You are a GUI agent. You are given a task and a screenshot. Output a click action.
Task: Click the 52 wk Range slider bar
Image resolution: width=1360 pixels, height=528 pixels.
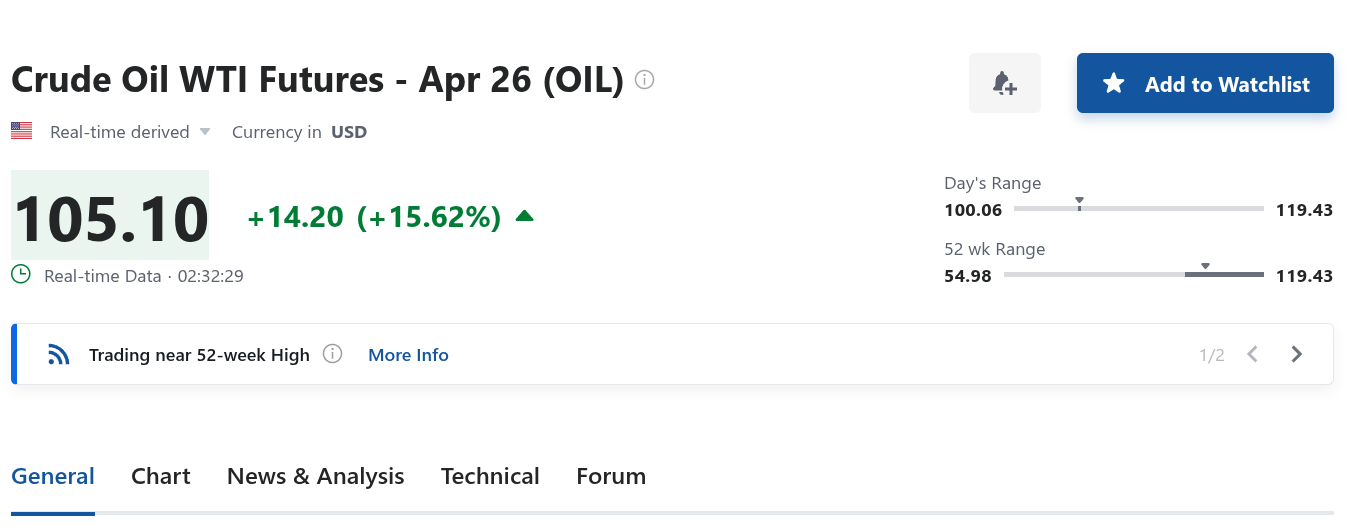[x=1134, y=274]
